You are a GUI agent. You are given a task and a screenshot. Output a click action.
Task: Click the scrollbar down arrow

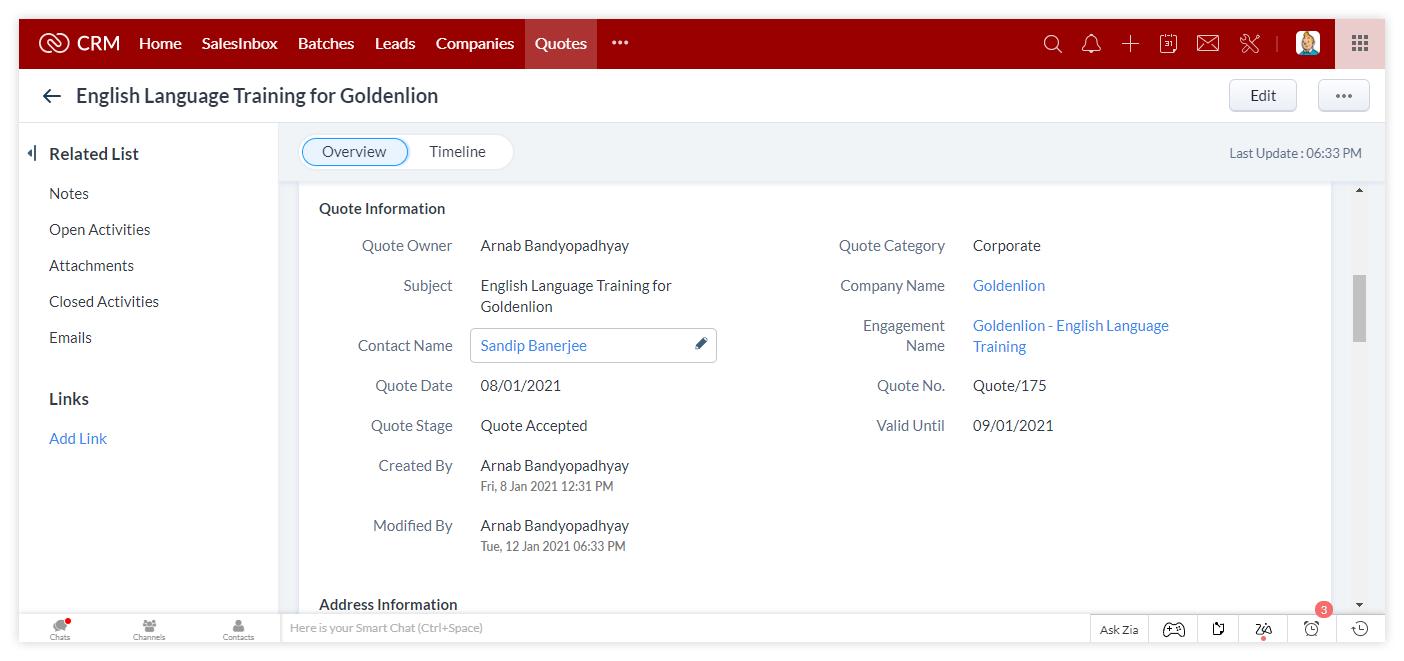tap(1359, 605)
